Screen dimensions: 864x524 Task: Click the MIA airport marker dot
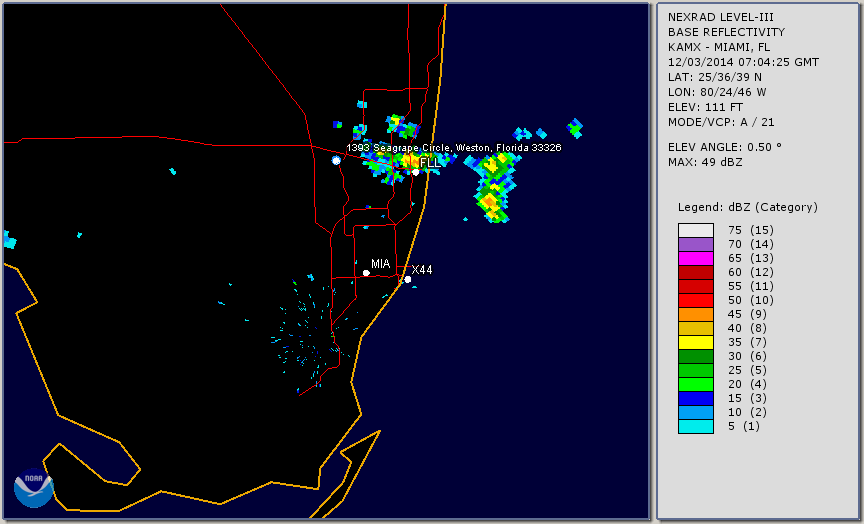(366, 273)
